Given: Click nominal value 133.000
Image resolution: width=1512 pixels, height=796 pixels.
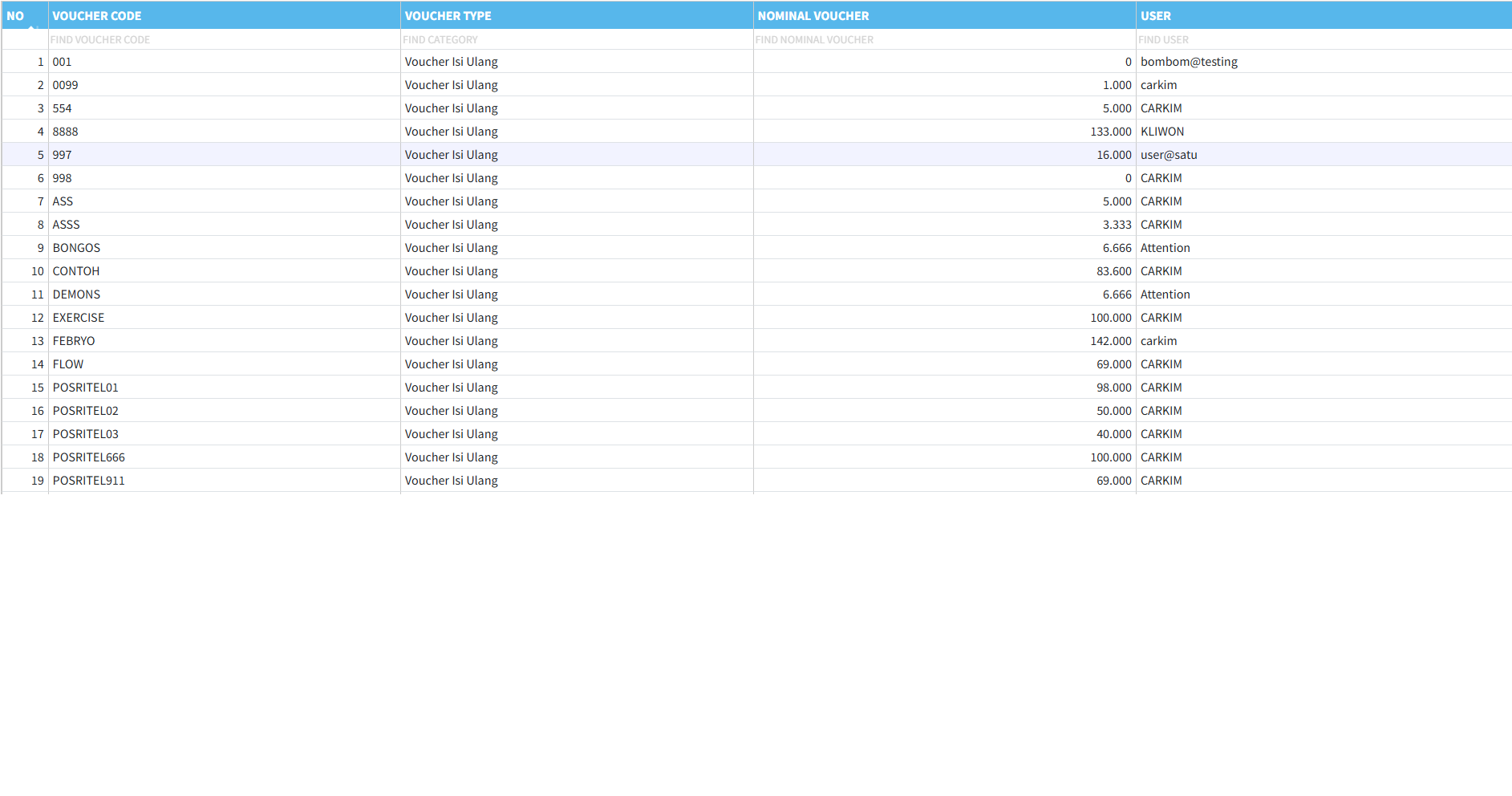Looking at the screenshot, I should coord(1111,132).
